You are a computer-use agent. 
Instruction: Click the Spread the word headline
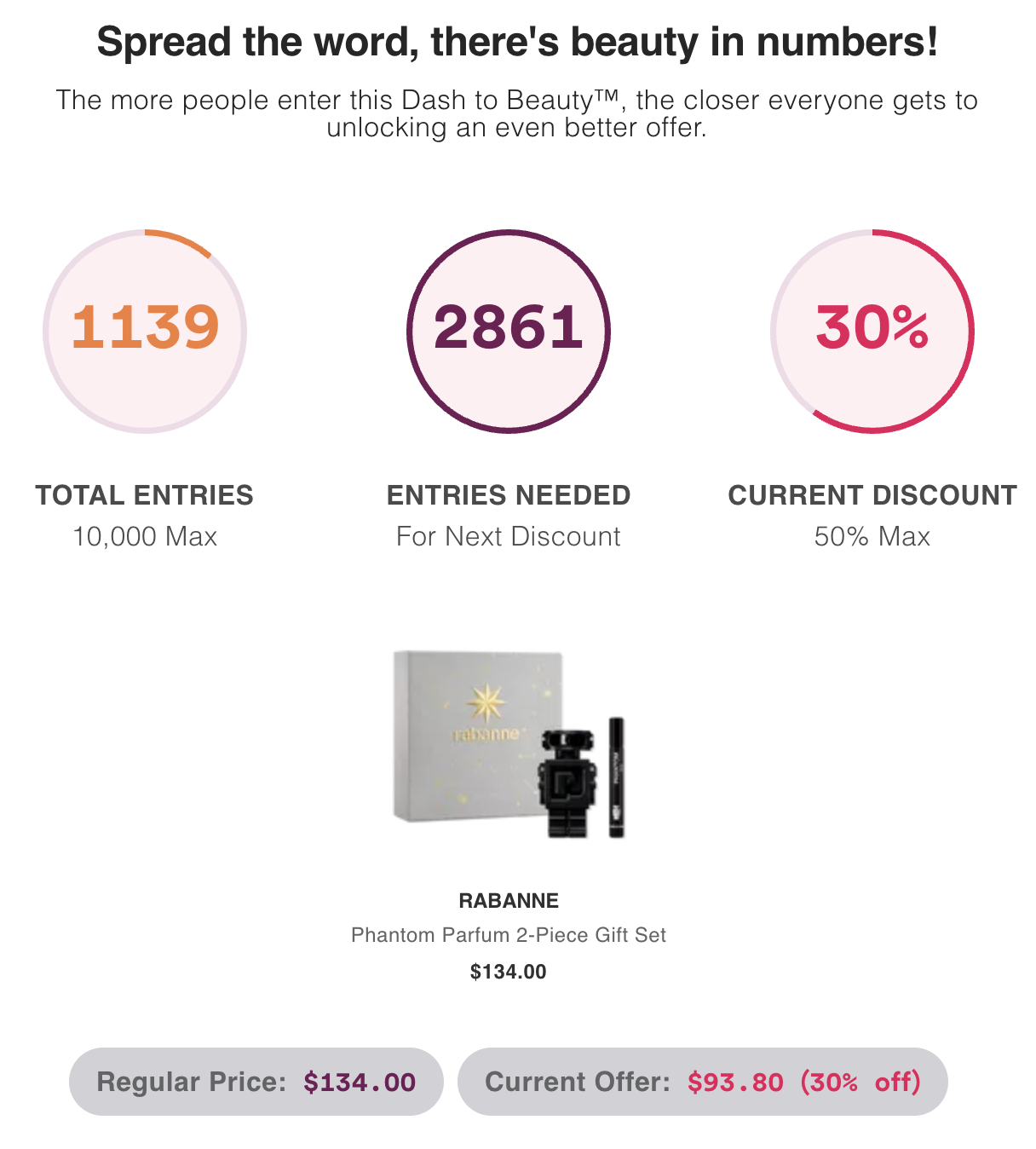pyautogui.click(x=517, y=42)
